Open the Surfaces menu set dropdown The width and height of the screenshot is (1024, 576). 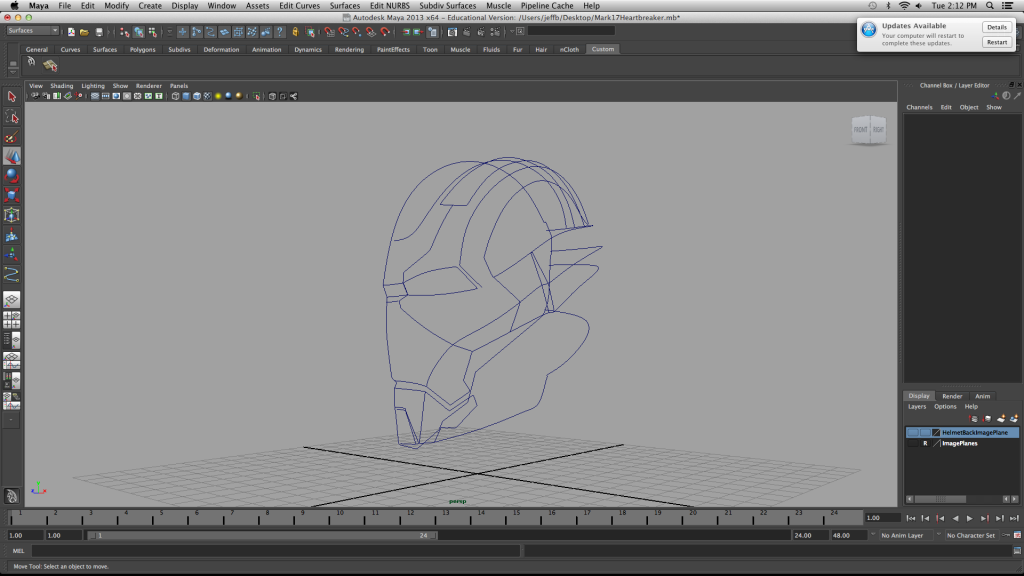pyautogui.click(x=33, y=31)
